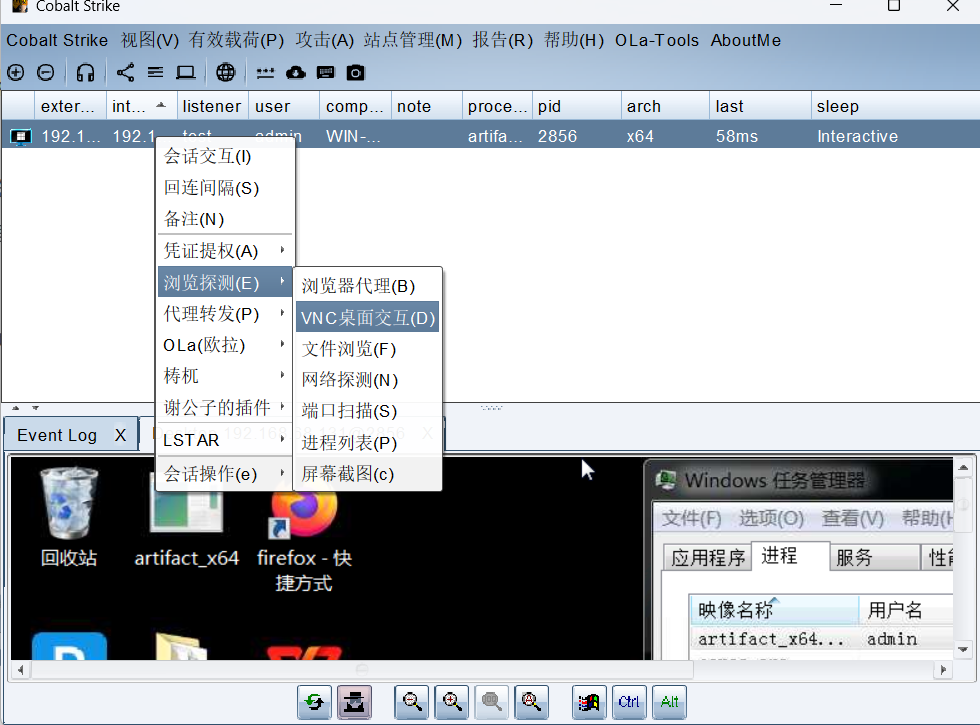The width and height of the screenshot is (980, 725).
Task: Switch to session table view icon
Action: 155,73
